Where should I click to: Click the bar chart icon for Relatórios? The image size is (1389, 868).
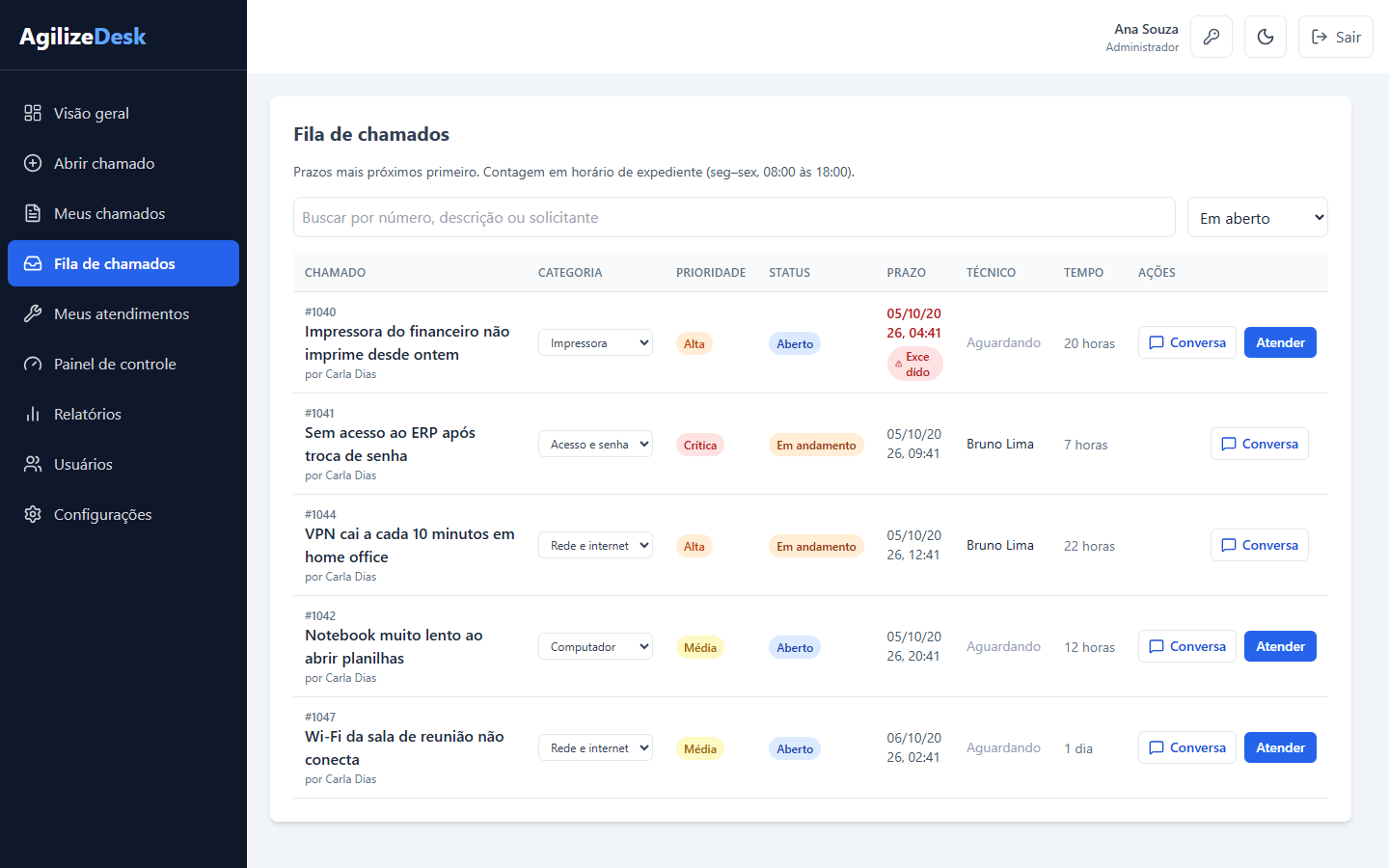pyautogui.click(x=33, y=414)
